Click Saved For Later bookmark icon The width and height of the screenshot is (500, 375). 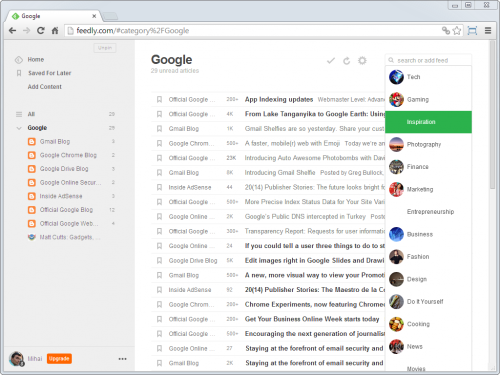point(19,73)
